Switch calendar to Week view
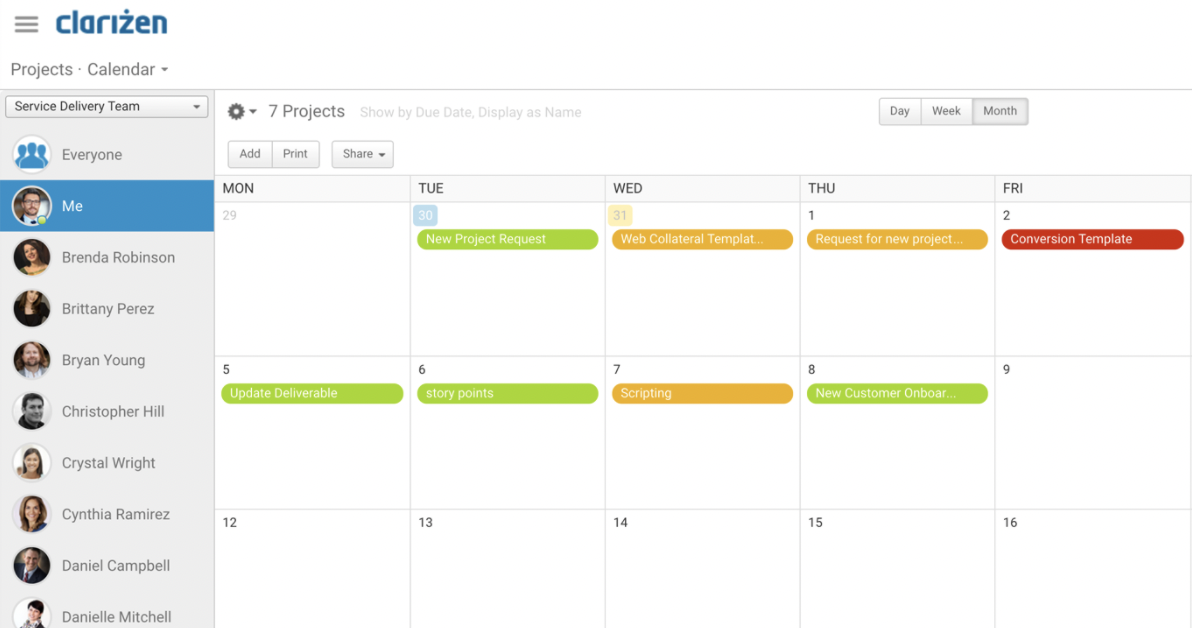This screenshot has height=628, width=1192. [x=946, y=111]
